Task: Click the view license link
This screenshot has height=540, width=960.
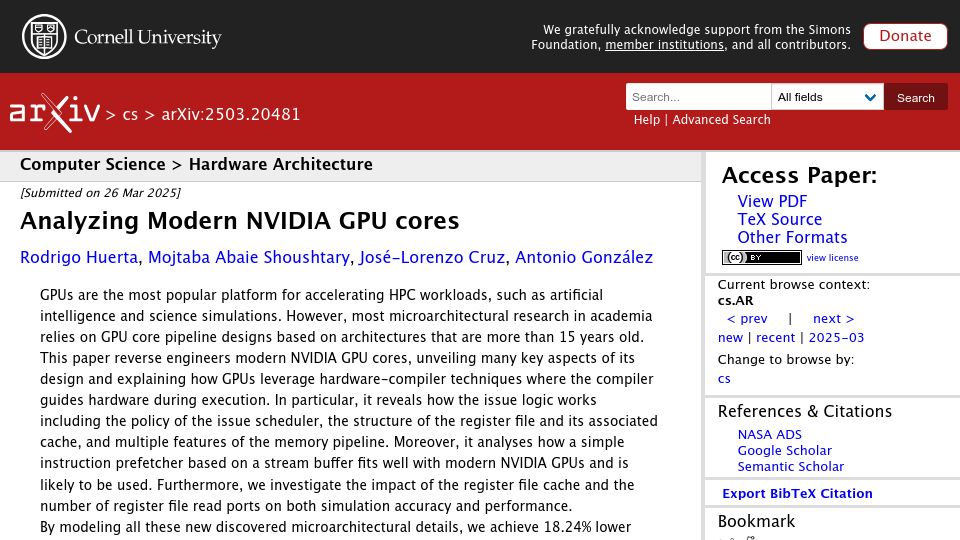Action: [x=832, y=258]
